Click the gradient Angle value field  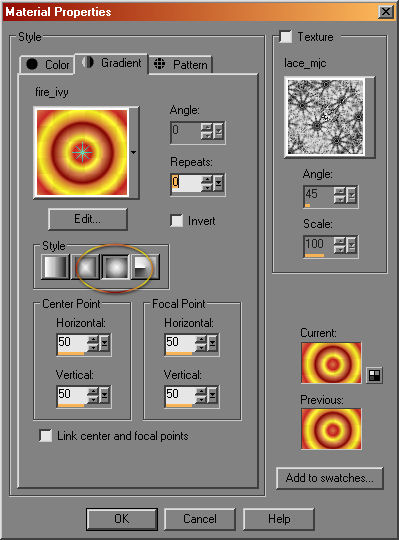(x=186, y=131)
